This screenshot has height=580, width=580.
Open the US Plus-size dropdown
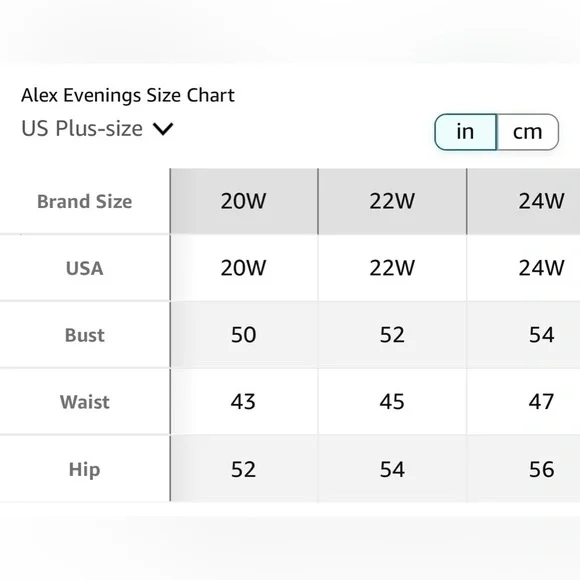pyautogui.click(x=97, y=129)
